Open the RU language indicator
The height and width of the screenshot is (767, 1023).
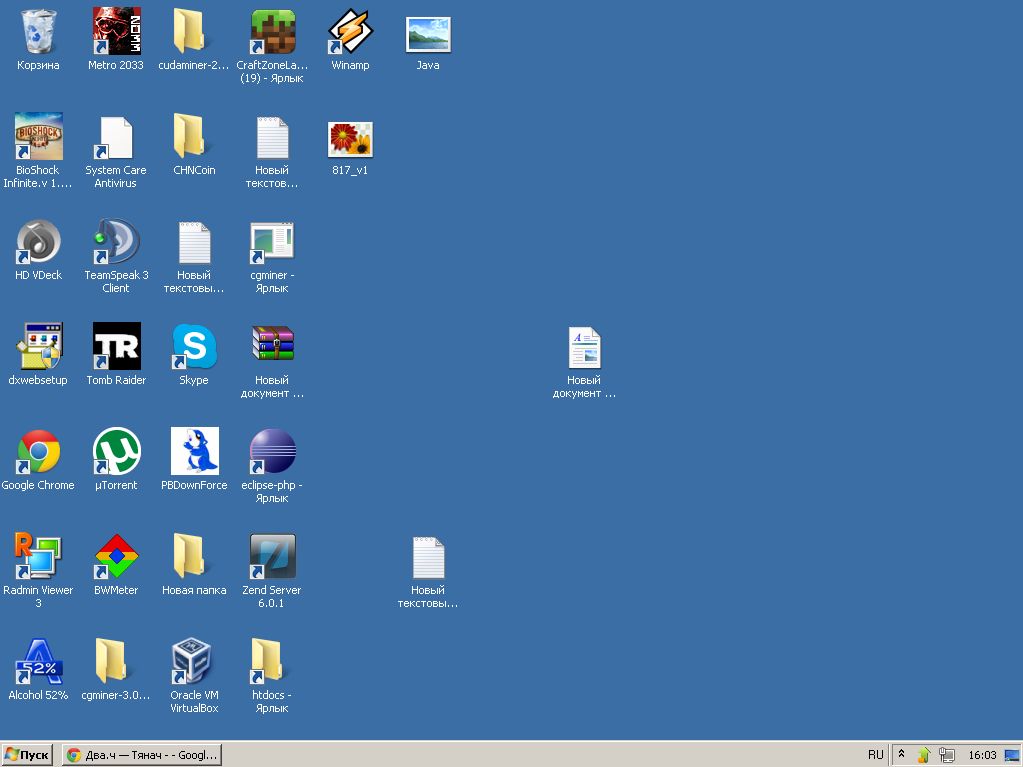click(x=876, y=755)
